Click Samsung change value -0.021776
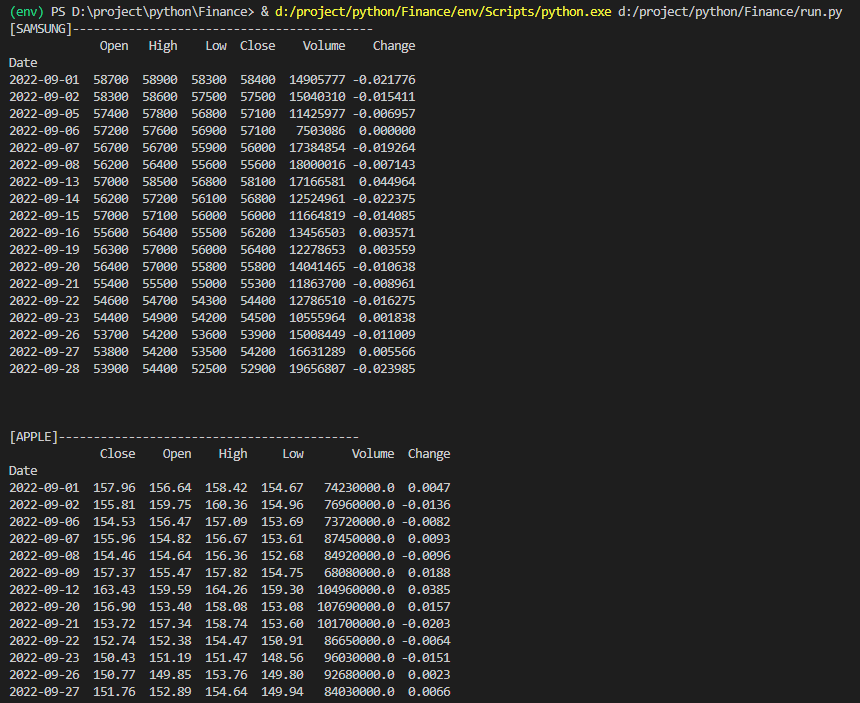 (384, 80)
